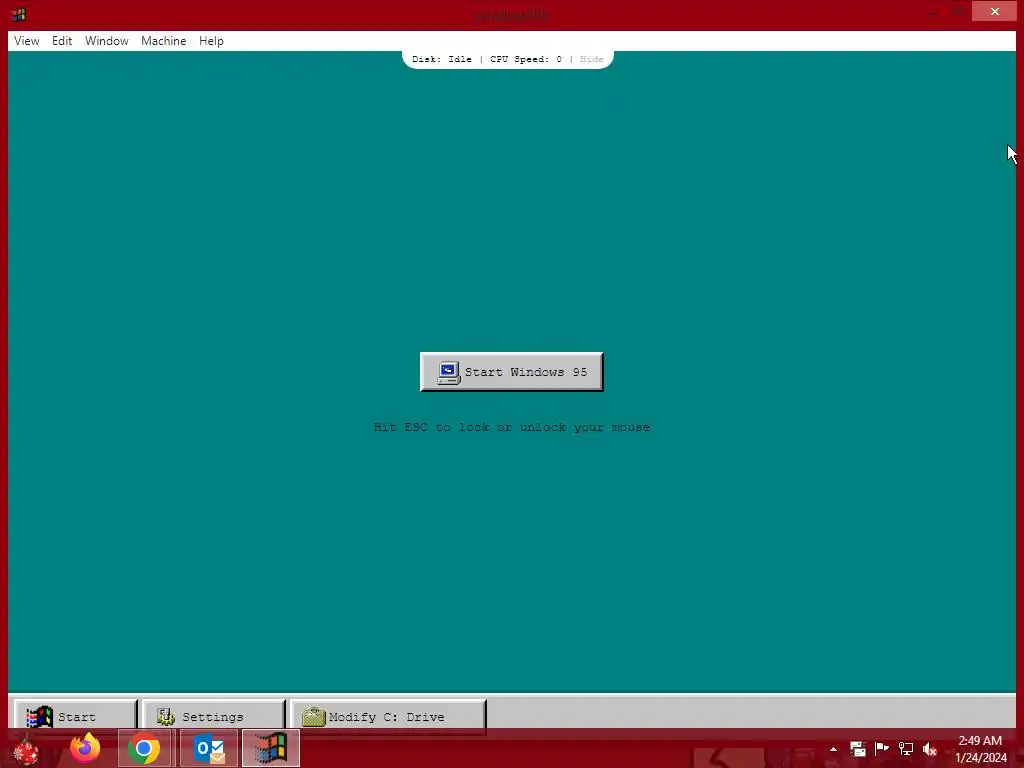
Task: Open the Modify C: Drive tab
Action: [x=389, y=716]
